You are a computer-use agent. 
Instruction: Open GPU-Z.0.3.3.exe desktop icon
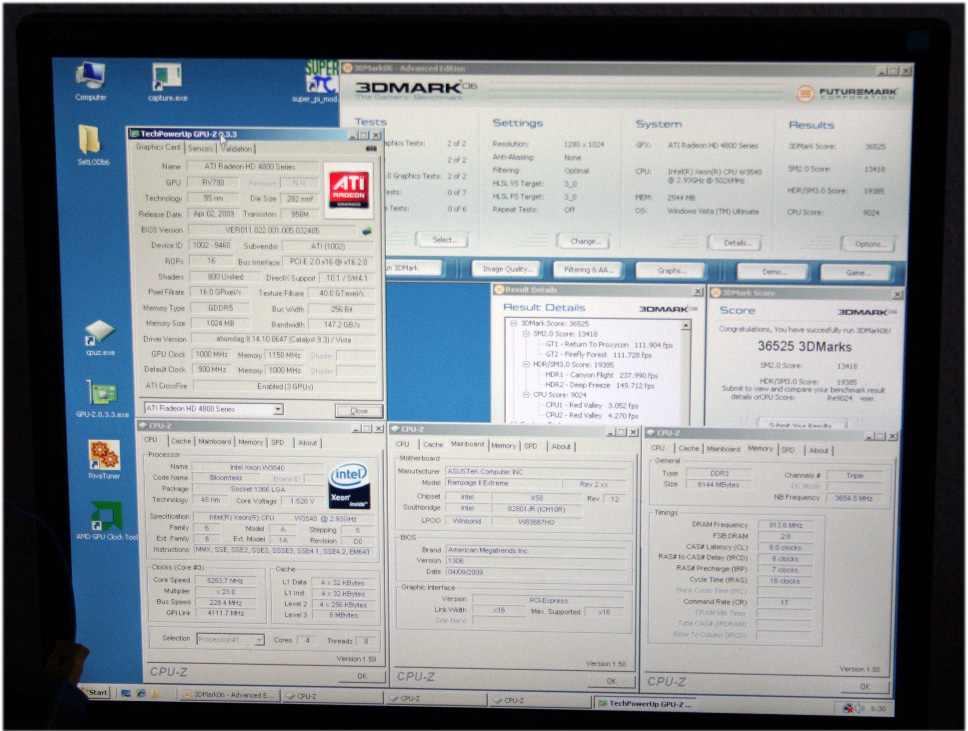click(x=102, y=398)
